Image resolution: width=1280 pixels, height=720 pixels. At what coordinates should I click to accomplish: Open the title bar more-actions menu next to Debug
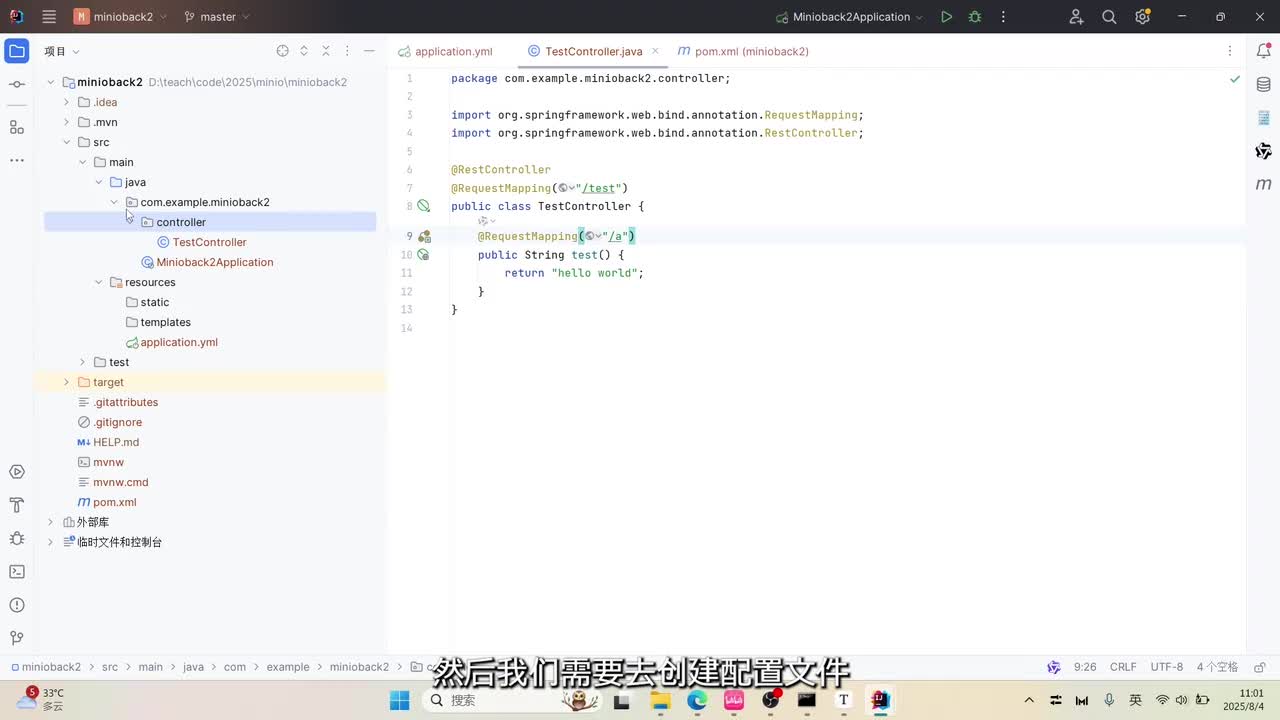click(1003, 17)
